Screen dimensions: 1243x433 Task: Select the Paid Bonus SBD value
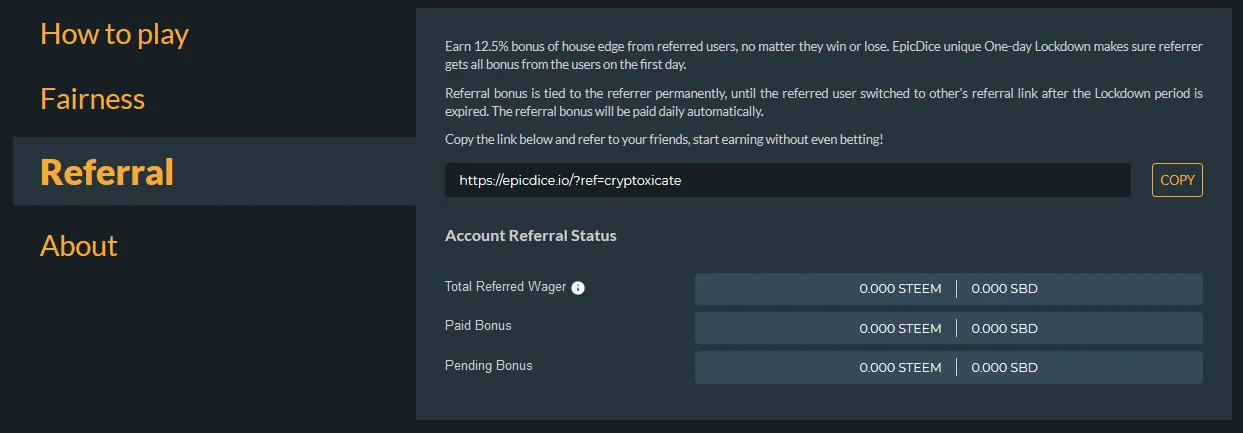(x=1004, y=328)
